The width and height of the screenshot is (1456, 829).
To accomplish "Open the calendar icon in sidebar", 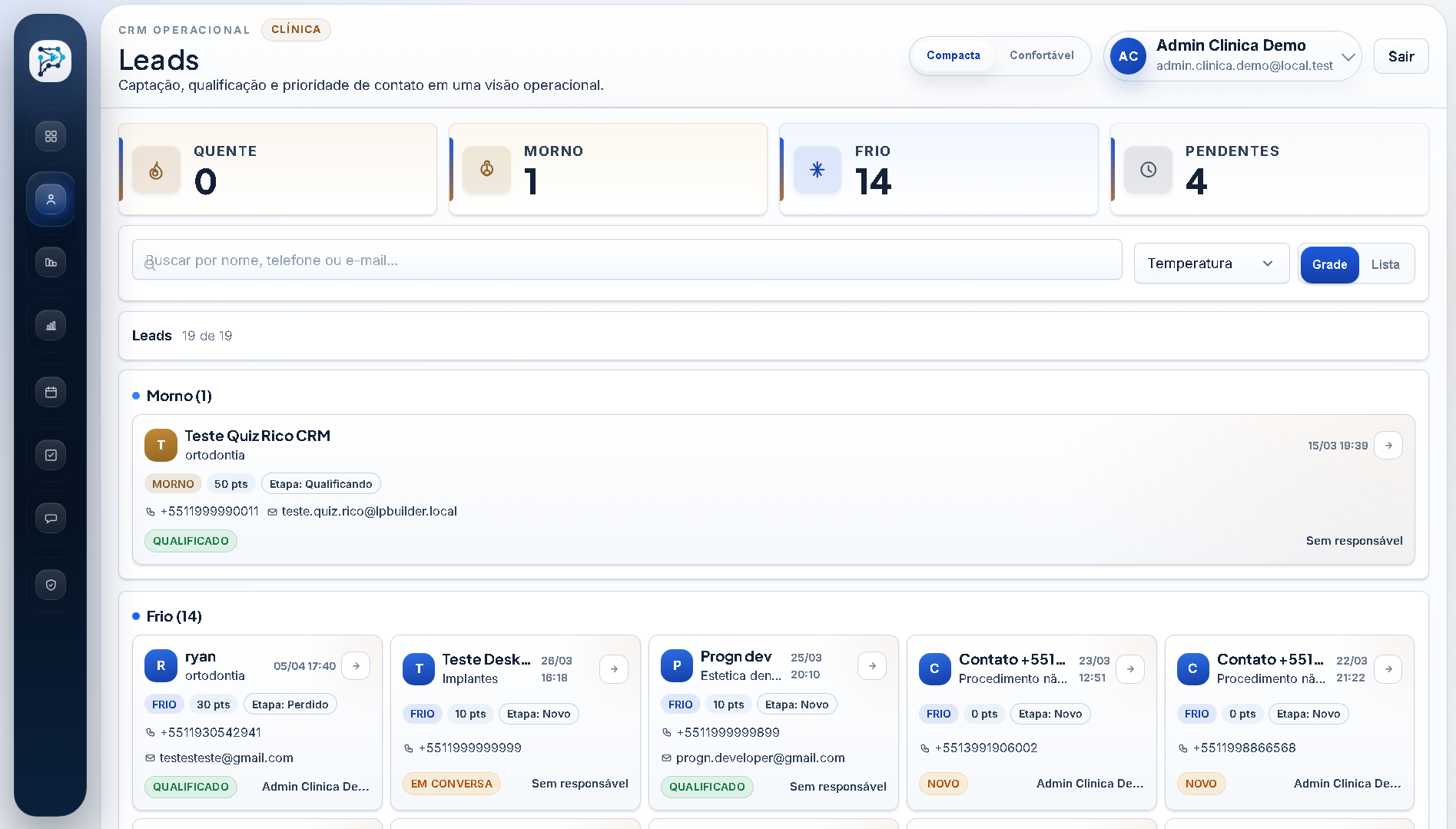I will click(x=51, y=393).
